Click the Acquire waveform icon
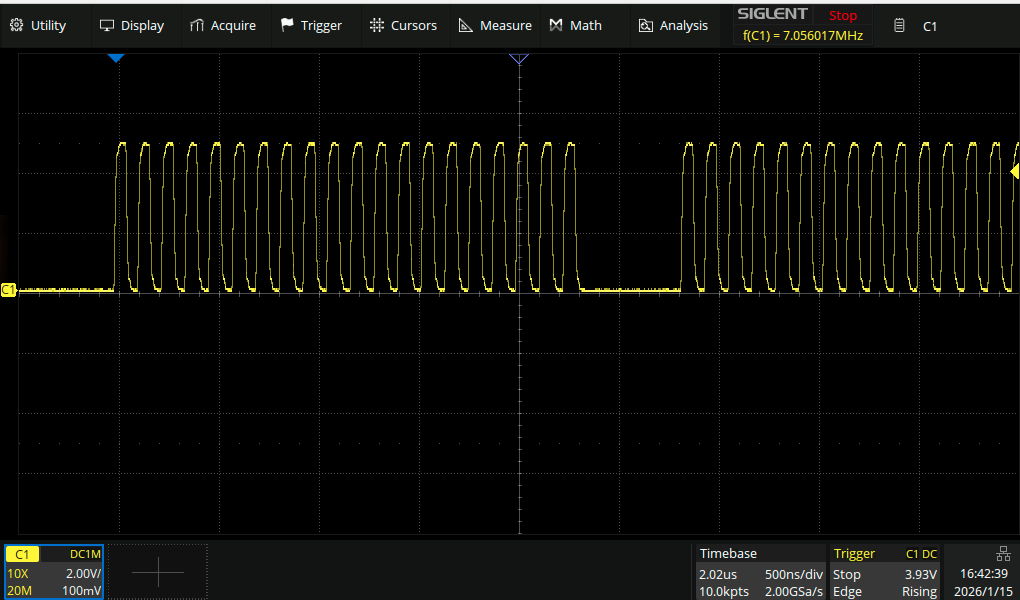The height and width of the screenshot is (600, 1020). (x=197, y=25)
